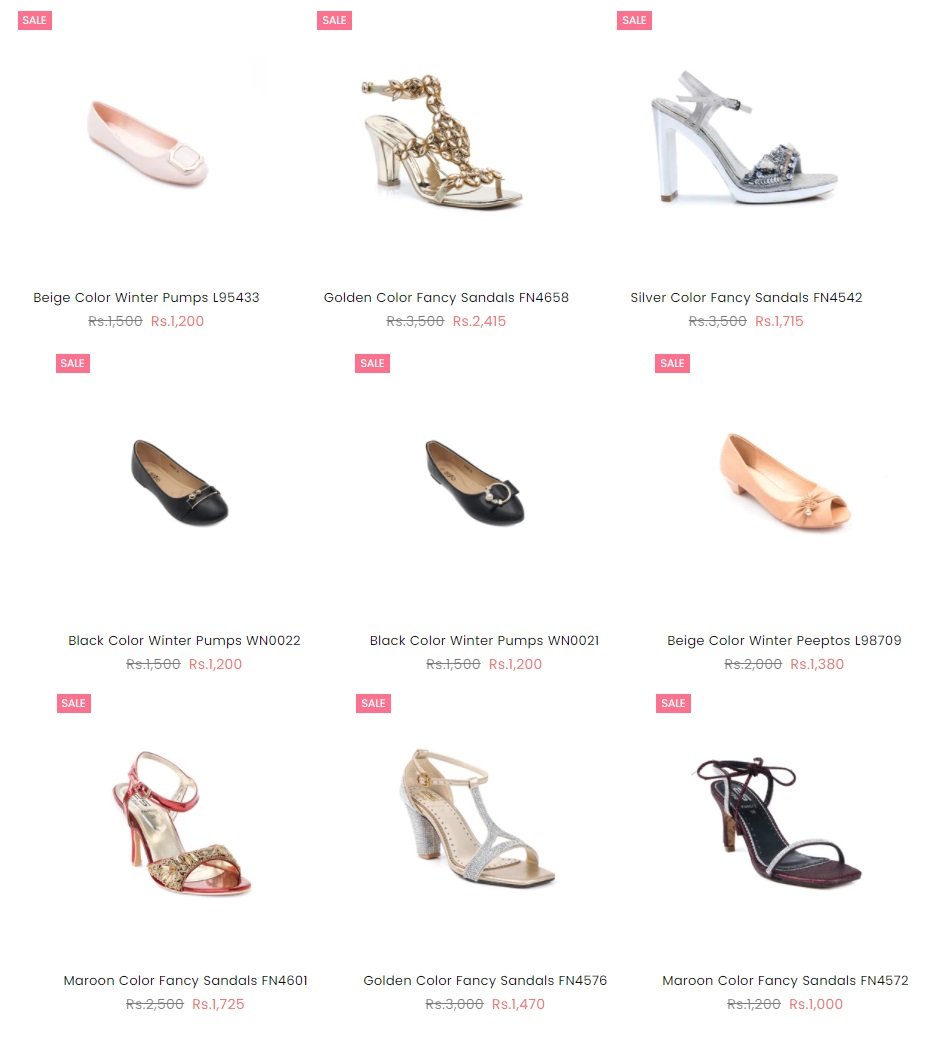Click the SALE badge on maroon FN4572 sandals
This screenshot has height=1047, width=941.
click(673, 703)
